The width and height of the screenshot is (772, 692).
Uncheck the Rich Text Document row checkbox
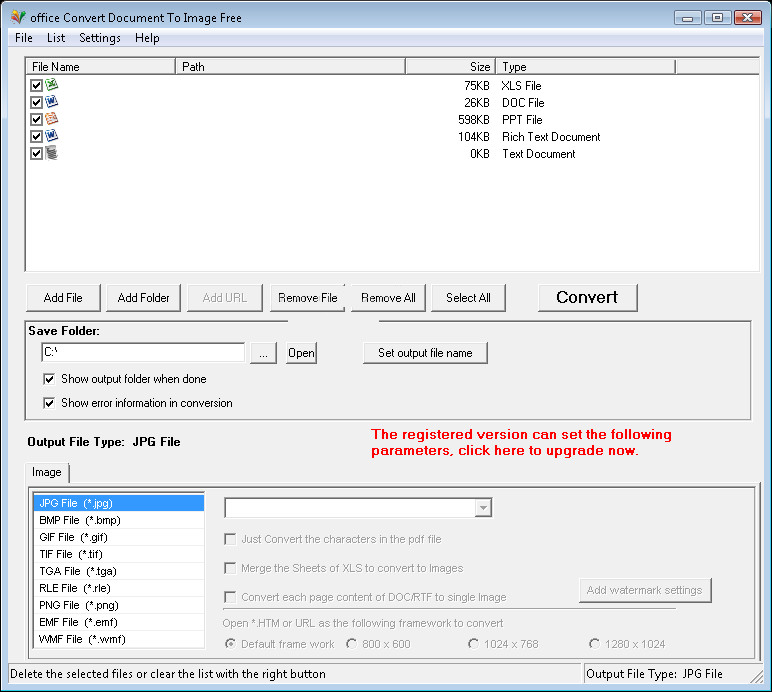36,136
